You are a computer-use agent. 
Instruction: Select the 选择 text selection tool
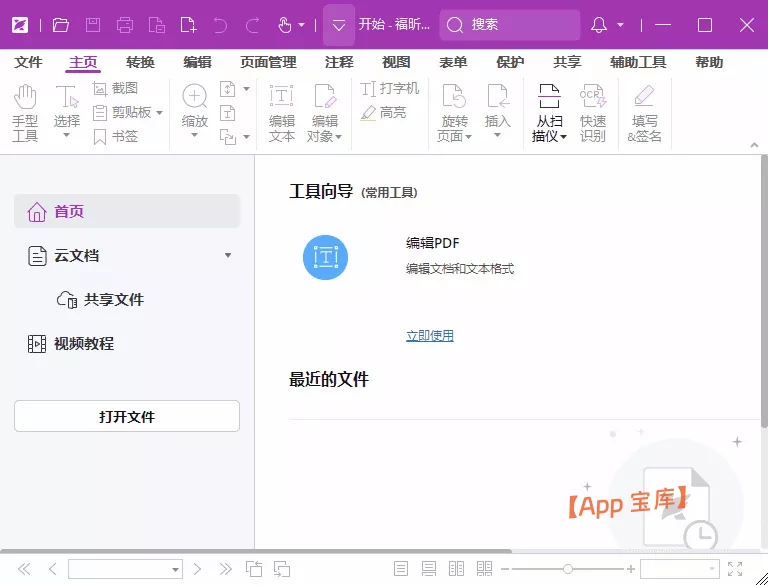point(67,112)
